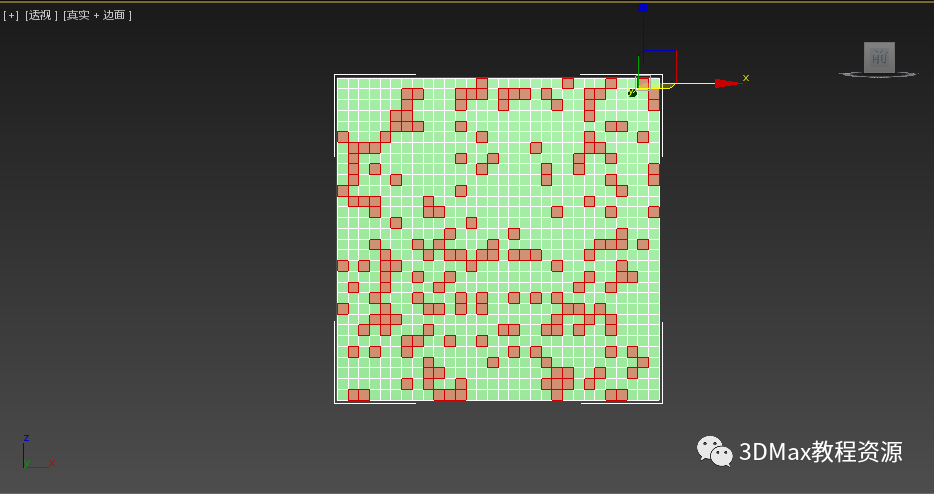Open the 透视 viewport view menu
The image size is (934, 494).
[41, 15]
